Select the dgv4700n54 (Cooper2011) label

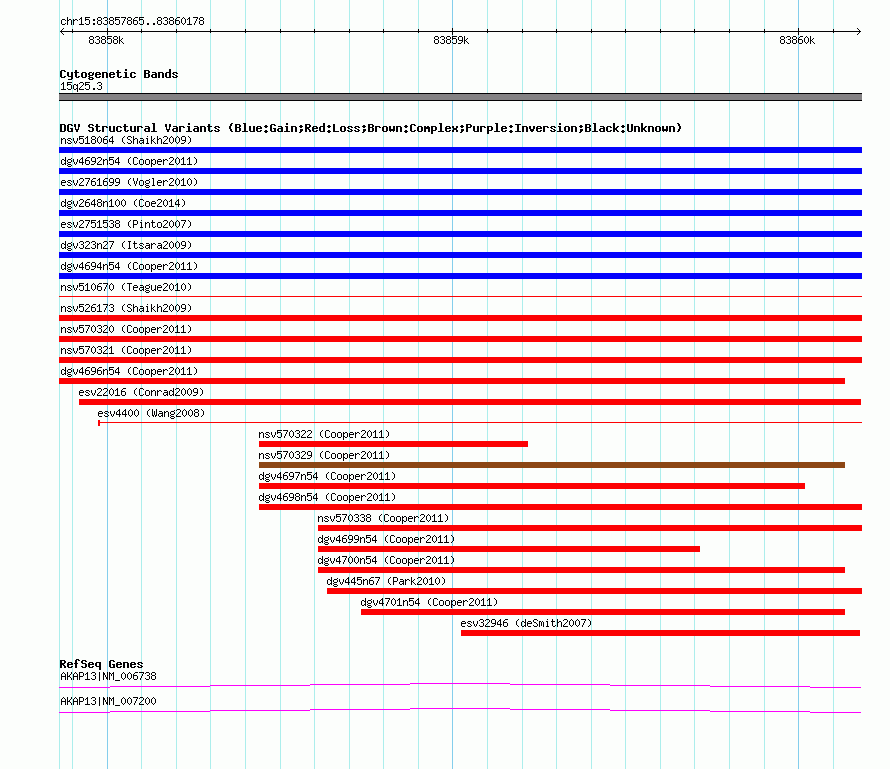pyautogui.click(x=386, y=560)
